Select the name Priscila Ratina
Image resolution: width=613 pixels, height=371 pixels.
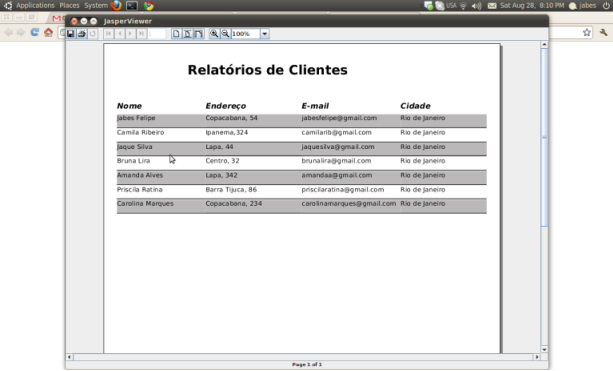pos(140,190)
